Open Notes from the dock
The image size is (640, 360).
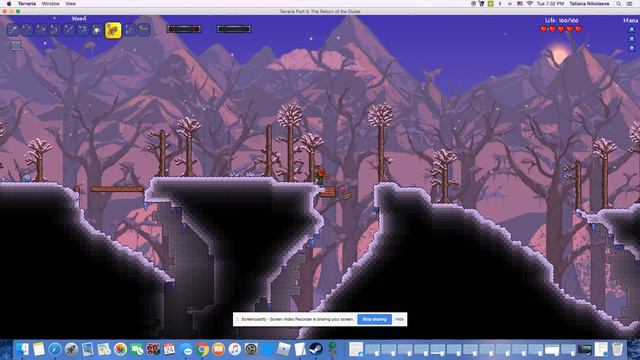coord(39,349)
